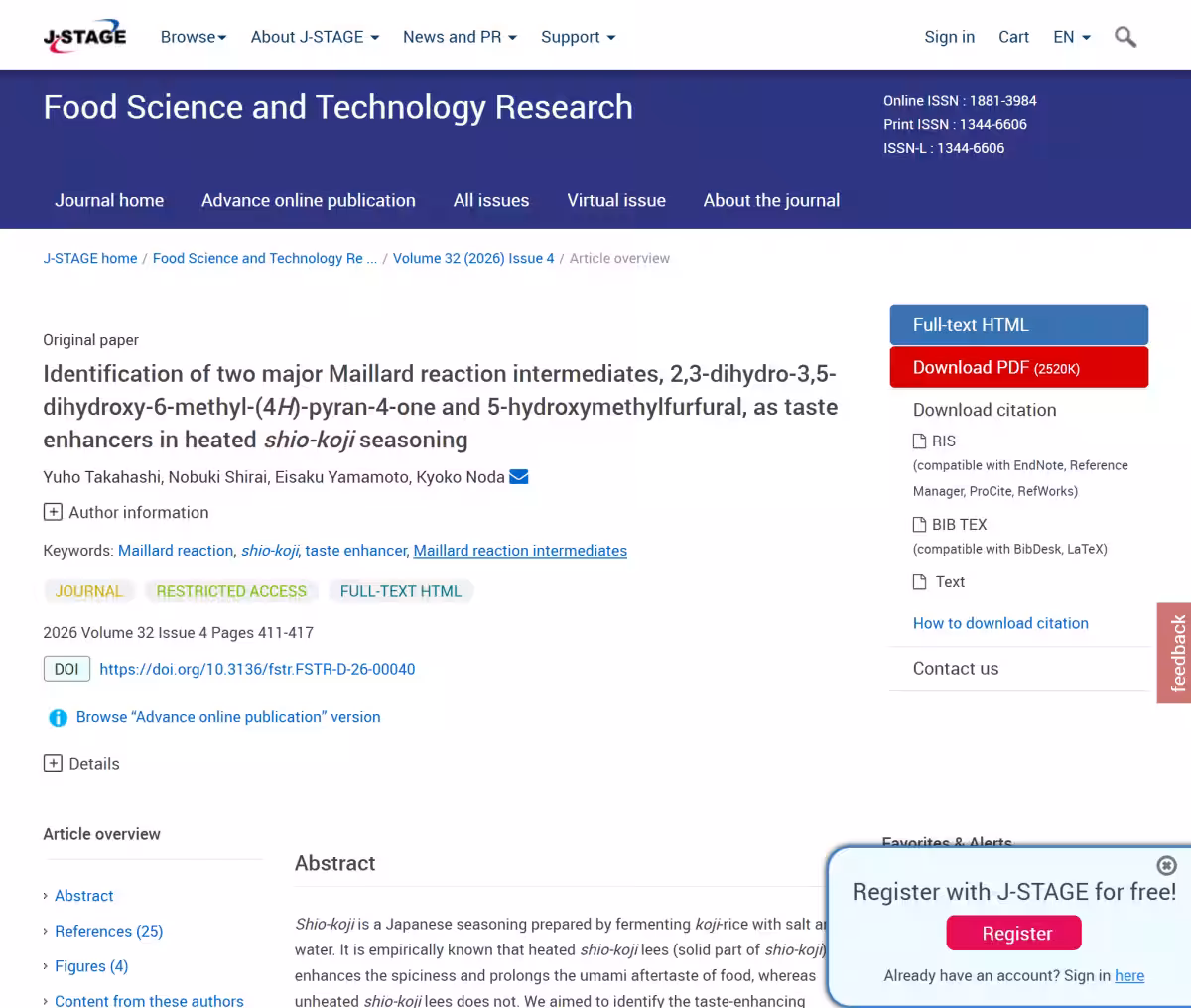Go to the All issues tab

pos(491,200)
